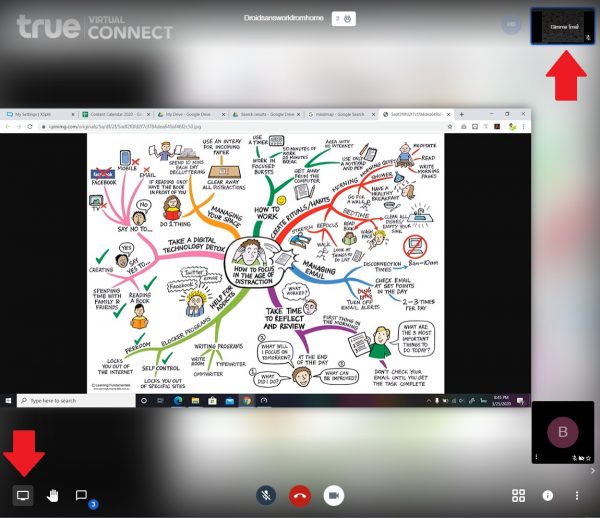Click the blurred user avatar near top right
The height and width of the screenshot is (518, 600).
tap(511, 24)
